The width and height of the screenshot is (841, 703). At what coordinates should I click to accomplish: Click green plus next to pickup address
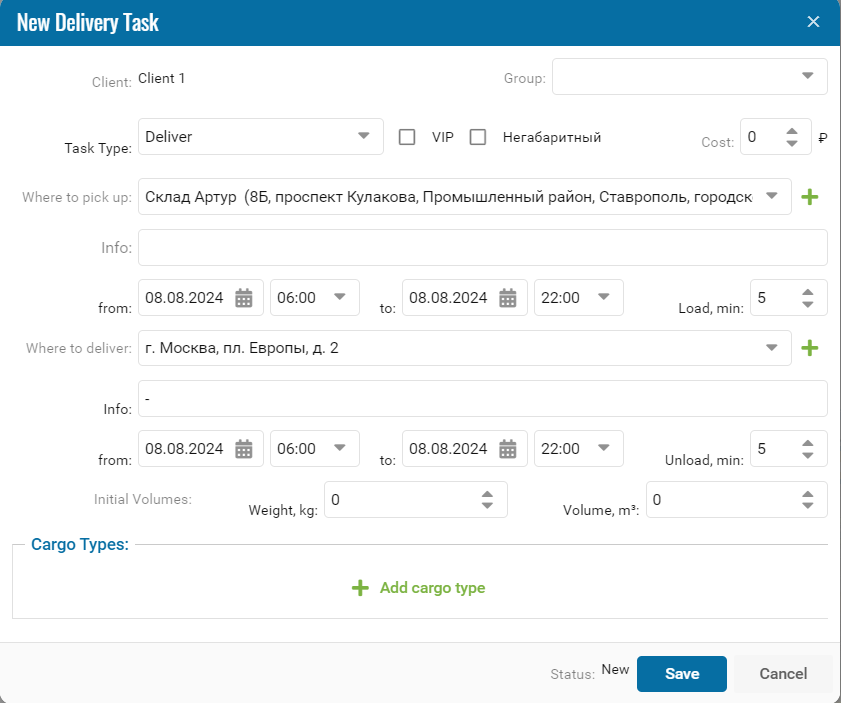[810, 197]
